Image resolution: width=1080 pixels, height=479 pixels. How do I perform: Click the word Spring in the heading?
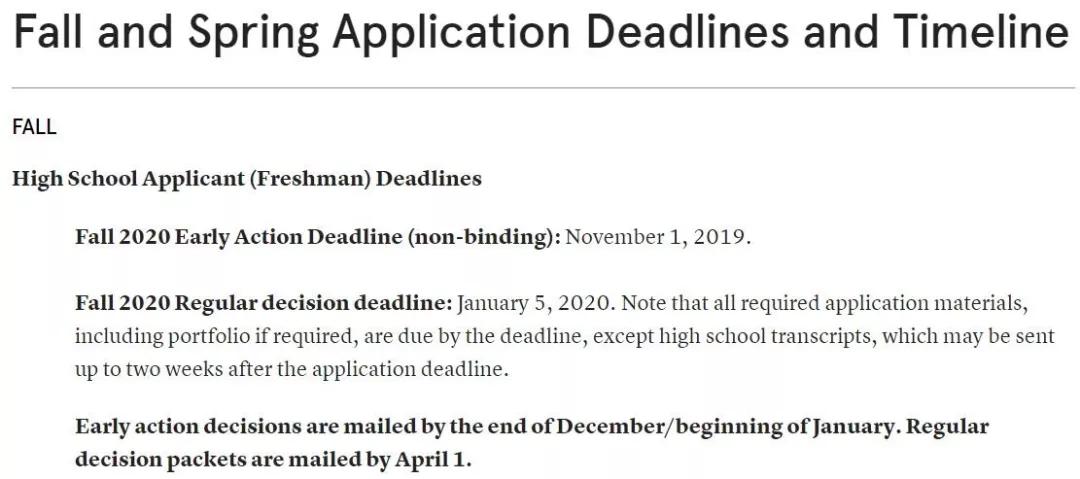[x=253, y=33]
